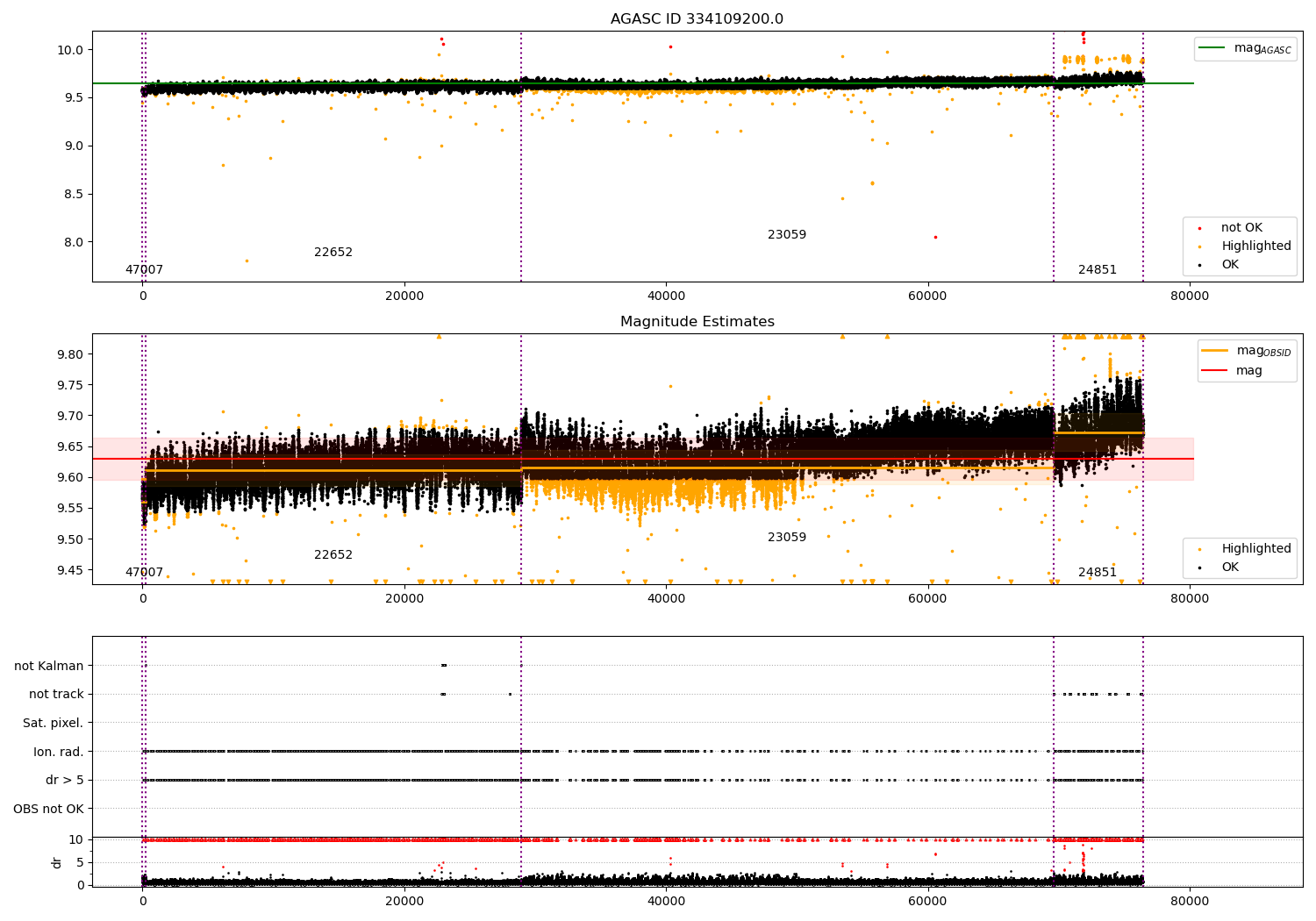Click obsid label 22652 in Magnitude Estimates plot
The width and height of the screenshot is (1316, 921).
(x=333, y=555)
